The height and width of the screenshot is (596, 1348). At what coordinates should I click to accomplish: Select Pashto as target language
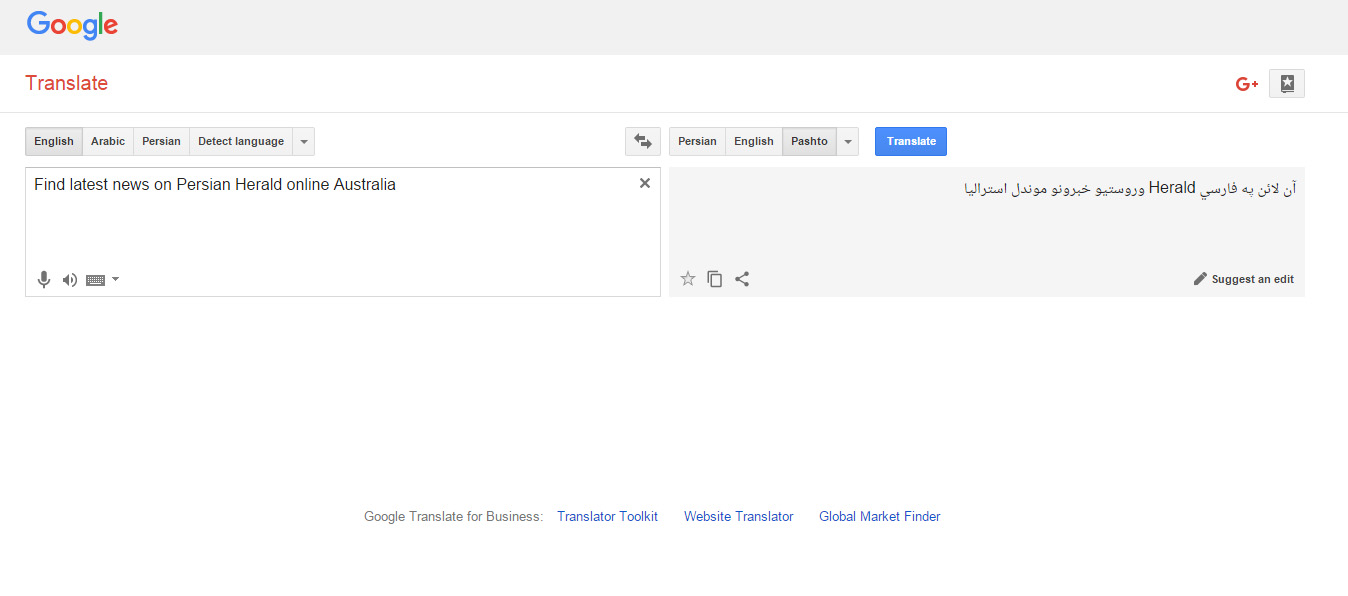pyautogui.click(x=810, y=141)
